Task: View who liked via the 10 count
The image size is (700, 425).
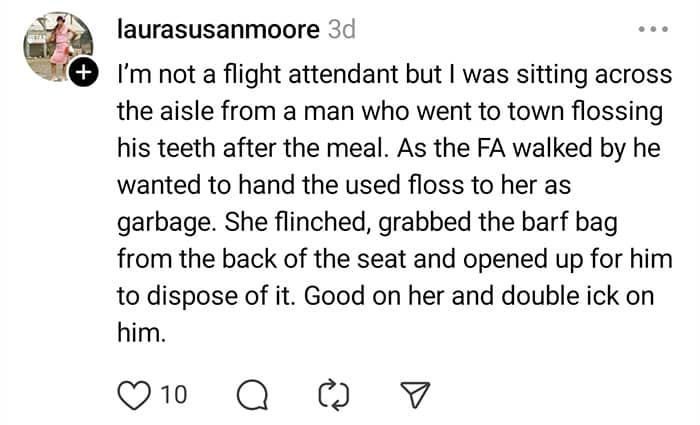Action: (x=174, y=395)
